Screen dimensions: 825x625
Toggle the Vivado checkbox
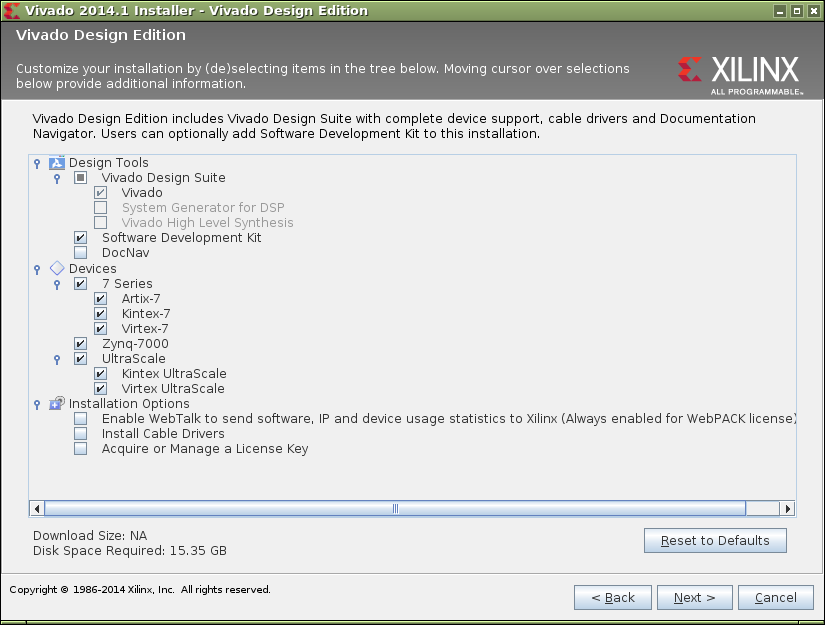tap(100, 193)
